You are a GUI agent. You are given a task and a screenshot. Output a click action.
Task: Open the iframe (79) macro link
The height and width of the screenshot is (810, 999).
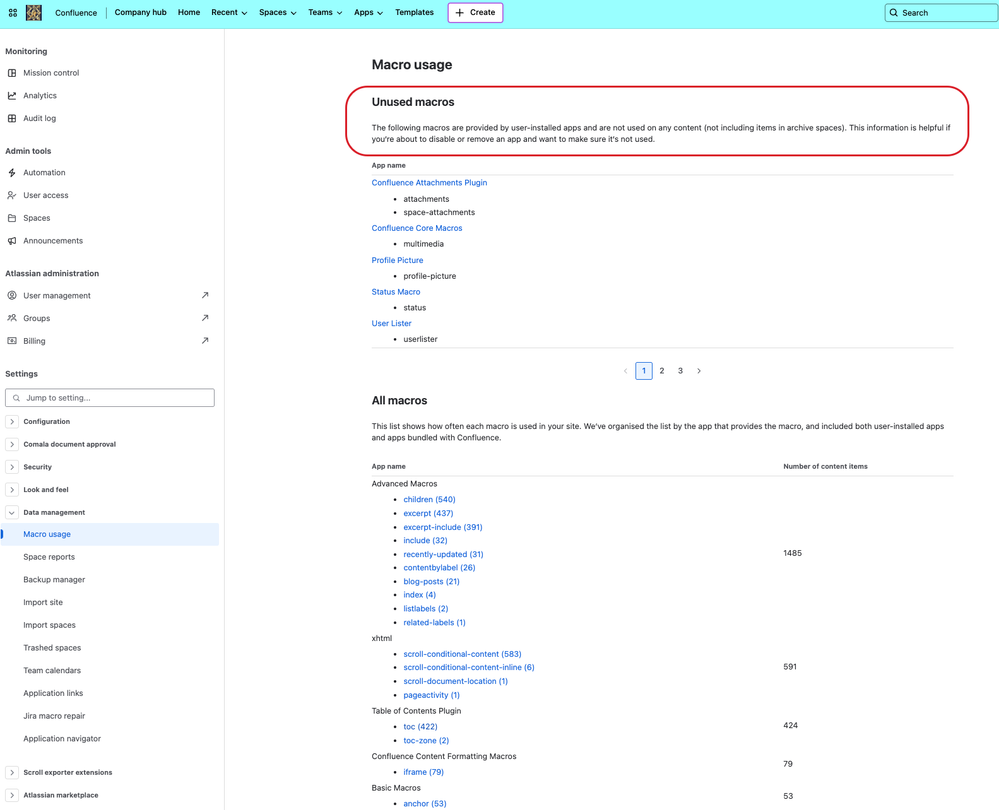pyautogui.click(x=424, y=772)
